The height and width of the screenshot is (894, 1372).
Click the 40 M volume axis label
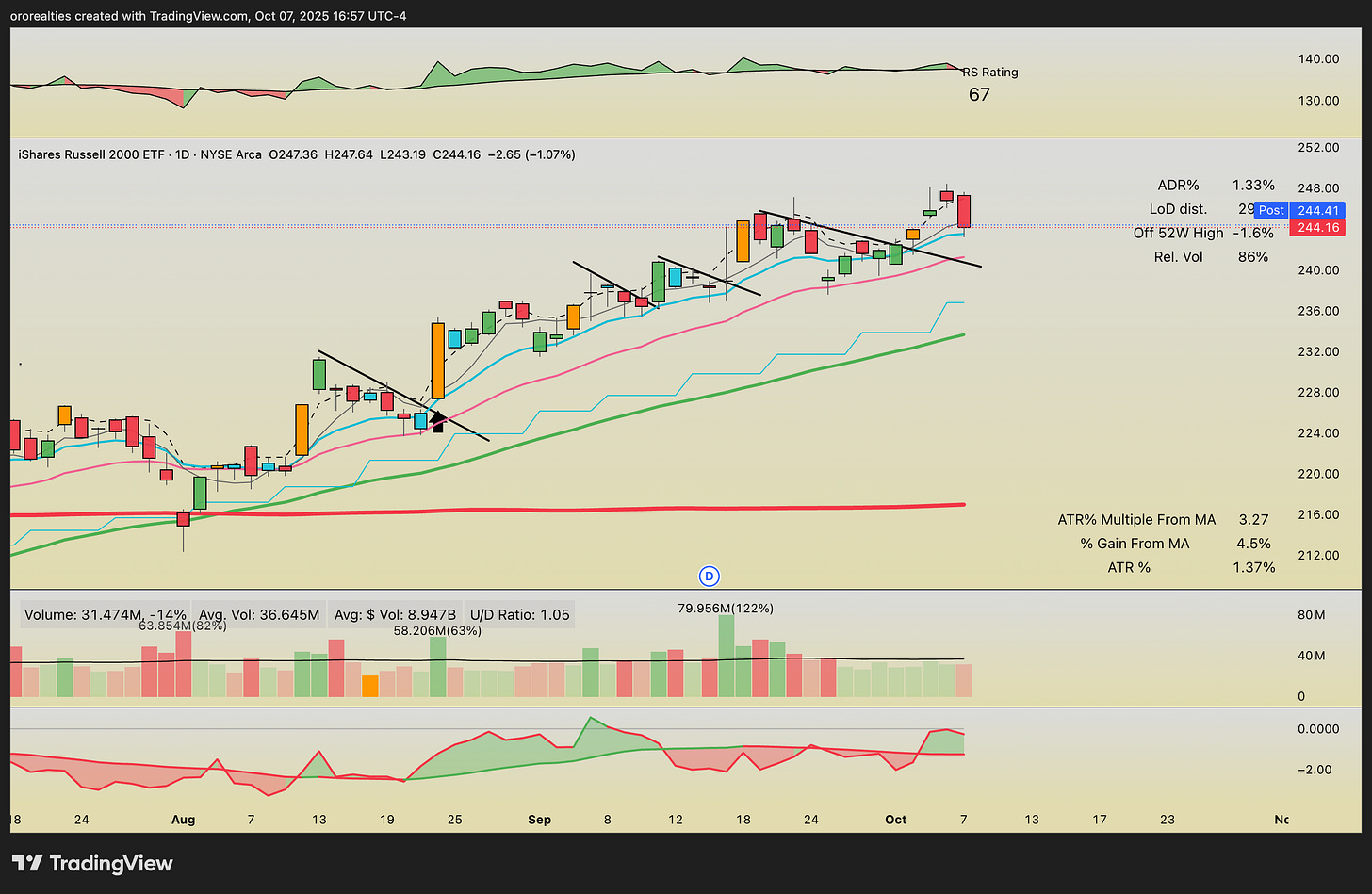coord(1312,656)
